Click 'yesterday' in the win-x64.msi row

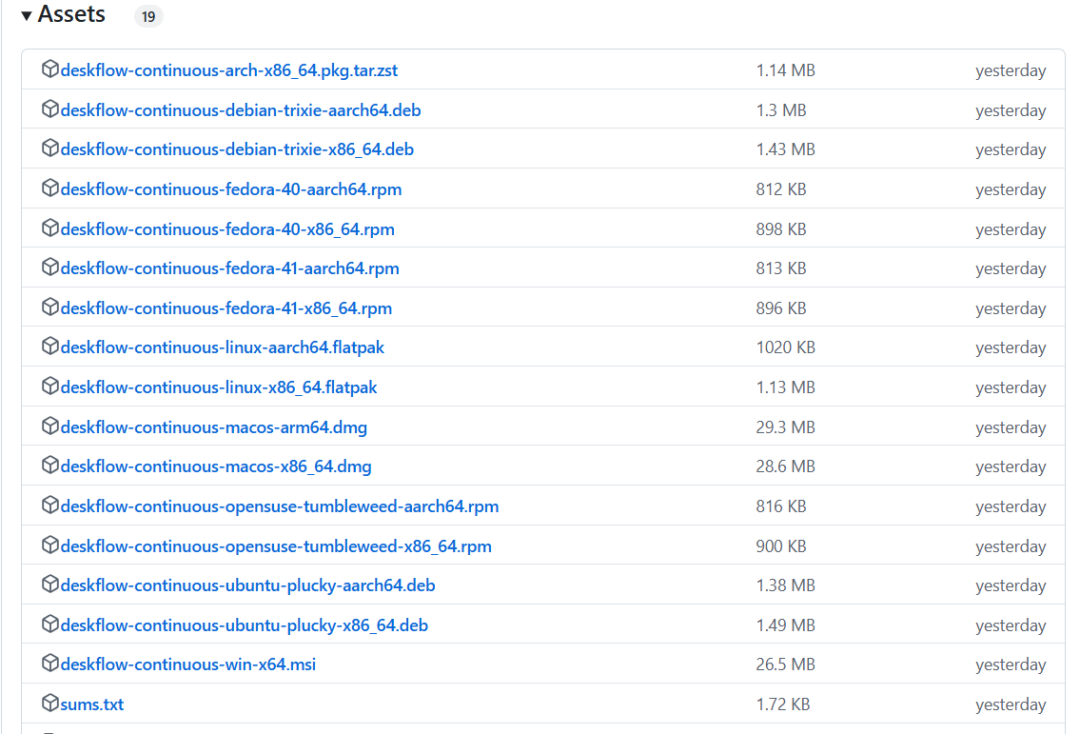(1010, 665)
